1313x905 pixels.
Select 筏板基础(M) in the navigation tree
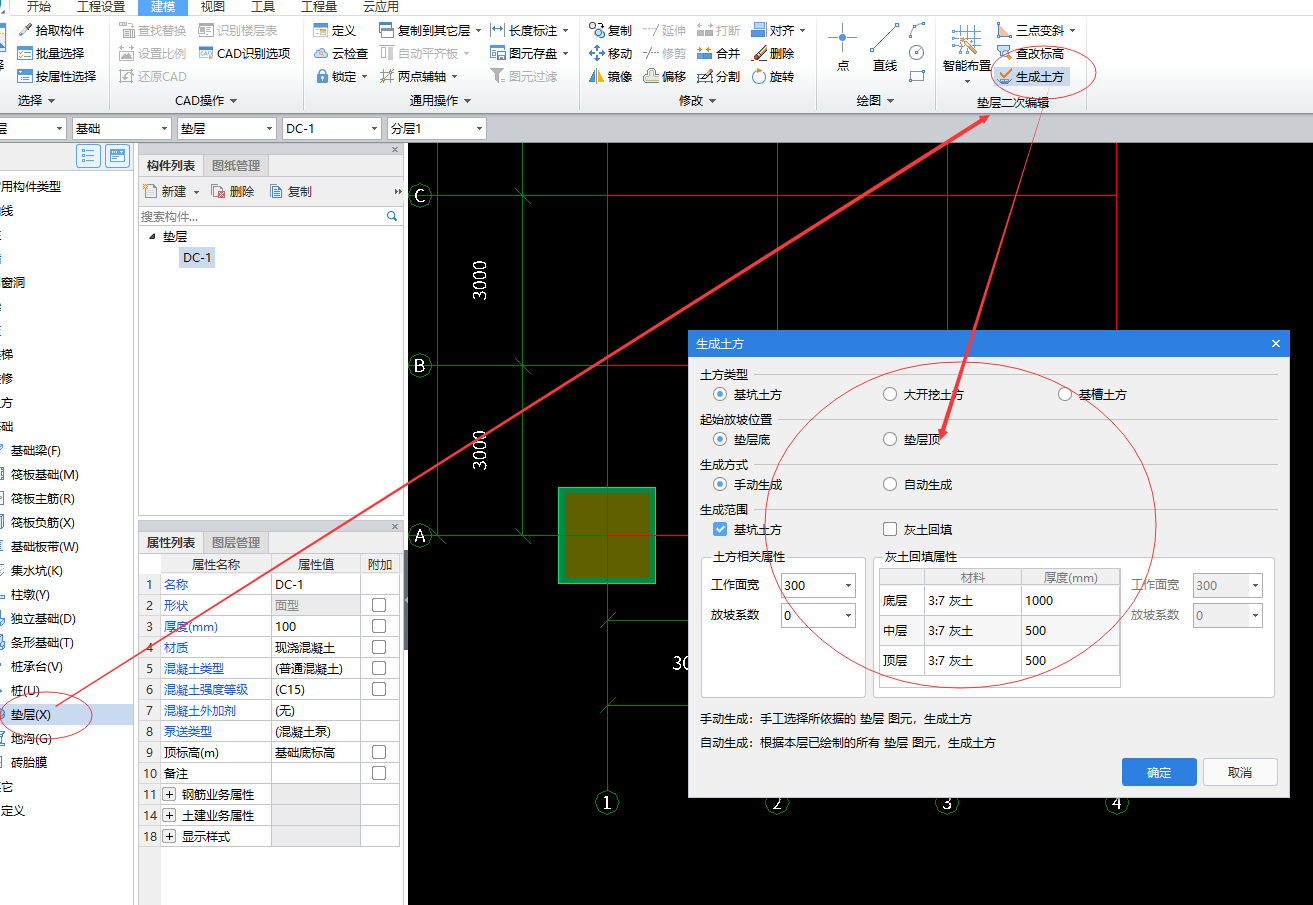pos(45,475)
